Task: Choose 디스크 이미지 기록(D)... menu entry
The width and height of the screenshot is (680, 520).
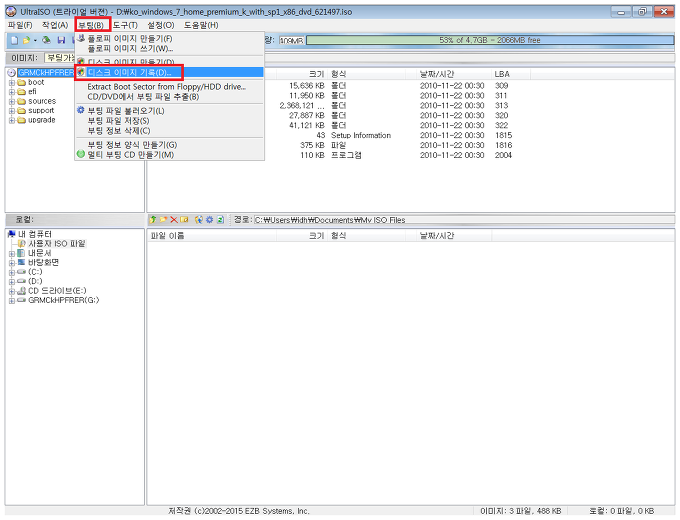Action: tap(169, 72)
